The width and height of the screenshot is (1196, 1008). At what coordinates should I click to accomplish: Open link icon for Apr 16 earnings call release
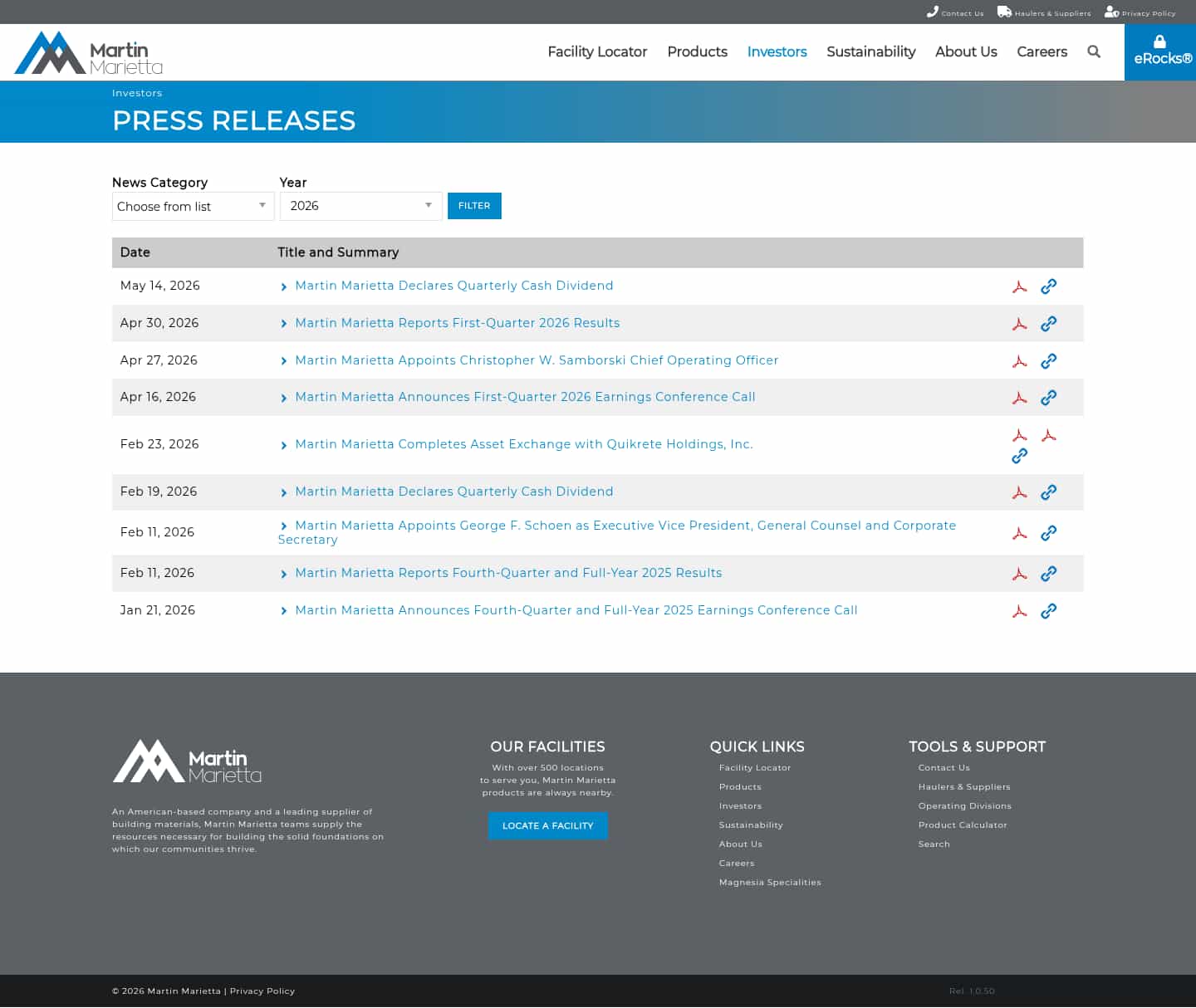1049,398
